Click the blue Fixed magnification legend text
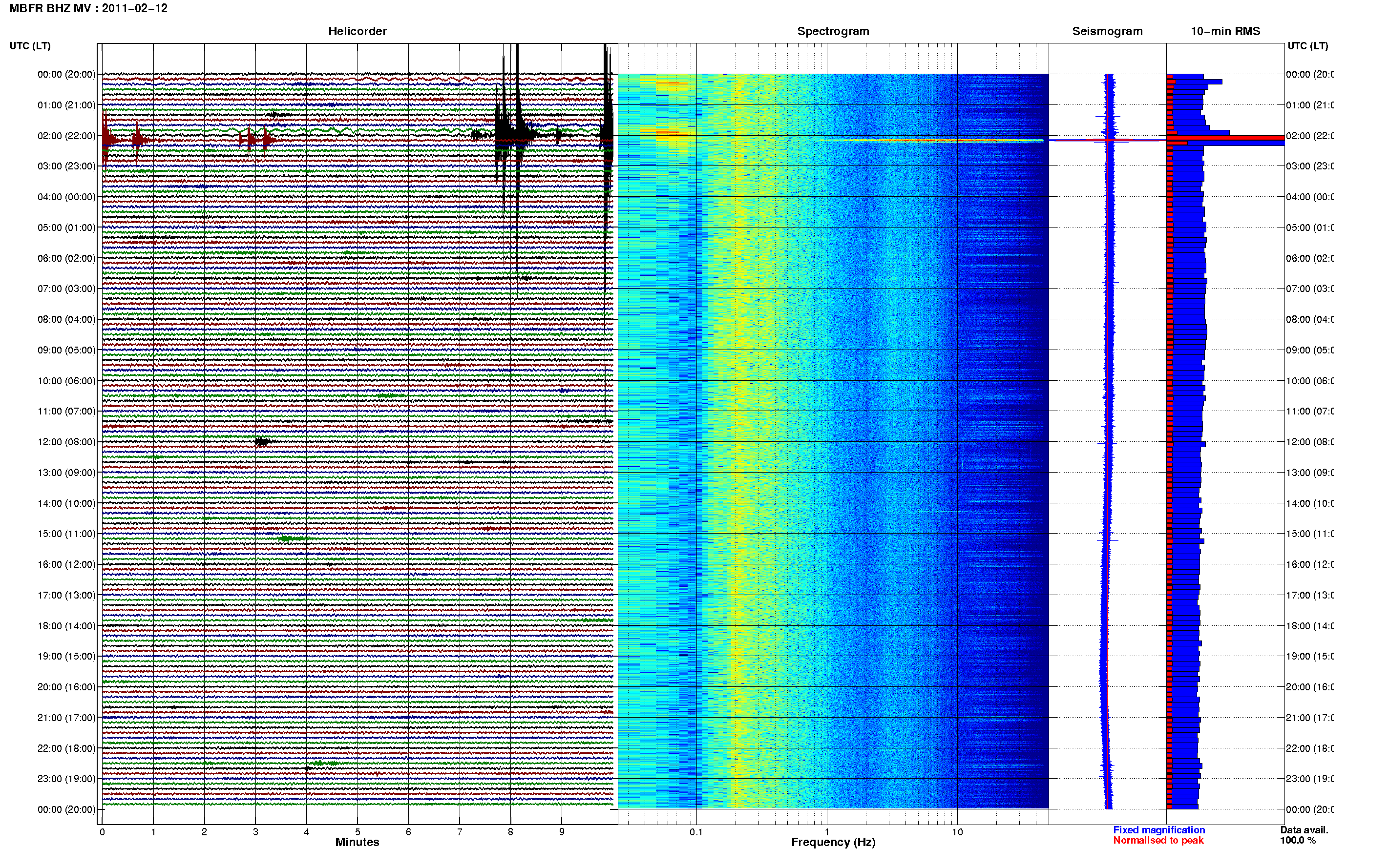 click(1159, 830)
